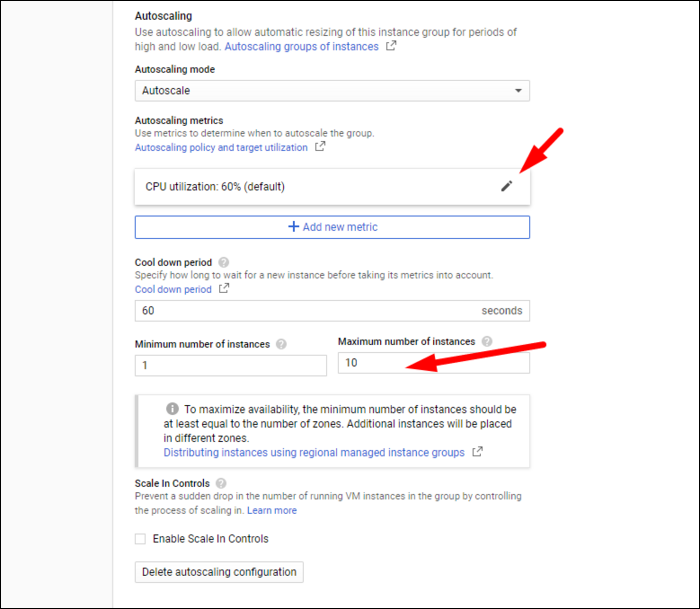Click Delete autoscaling configuration button

point(219,572)
